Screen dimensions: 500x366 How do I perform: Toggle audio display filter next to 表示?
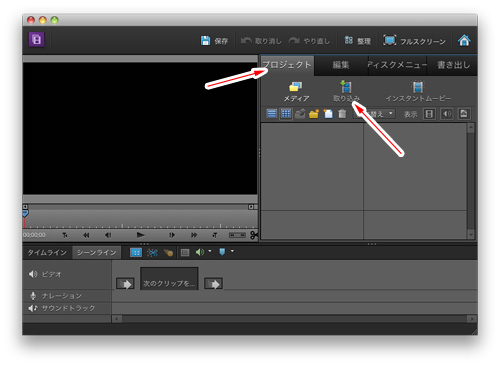[x=447, y=114]
